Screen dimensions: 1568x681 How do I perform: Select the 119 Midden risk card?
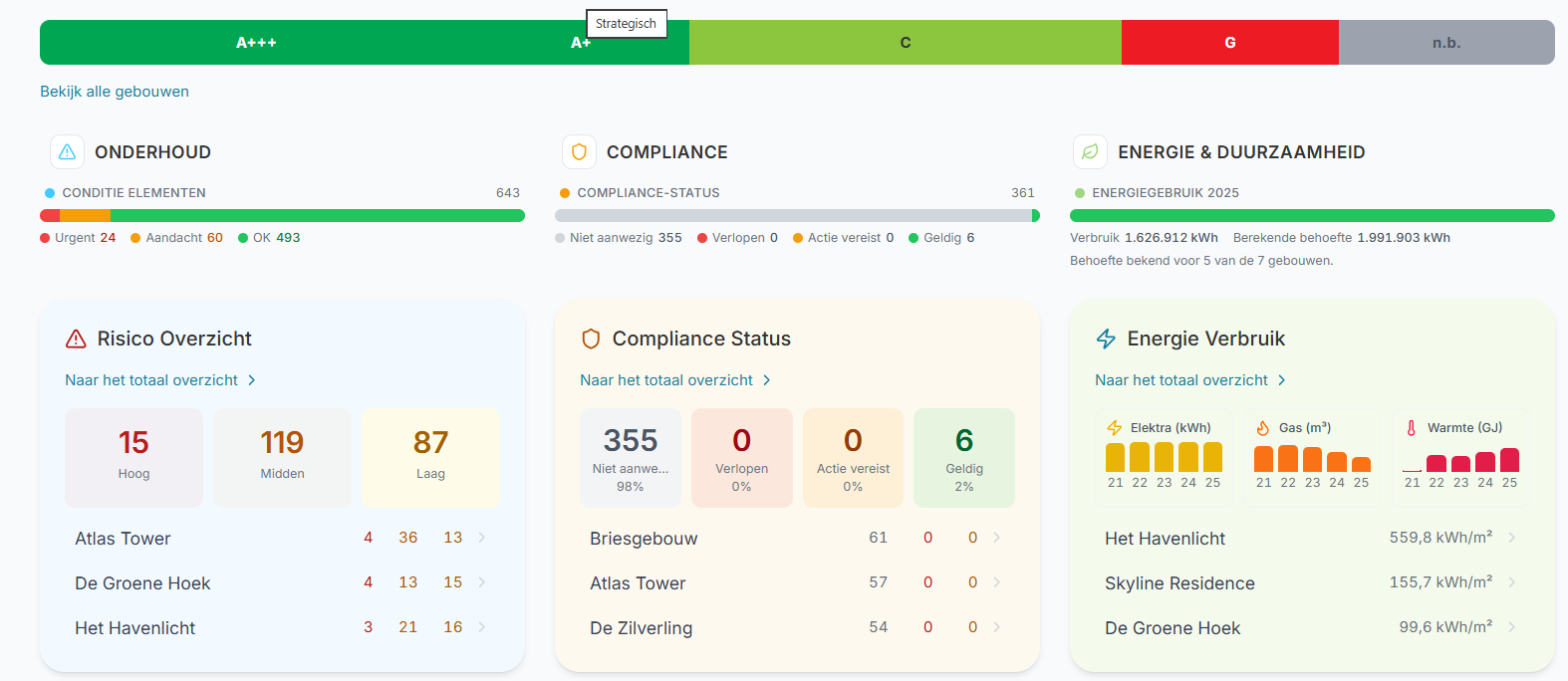tap(282, 458)
